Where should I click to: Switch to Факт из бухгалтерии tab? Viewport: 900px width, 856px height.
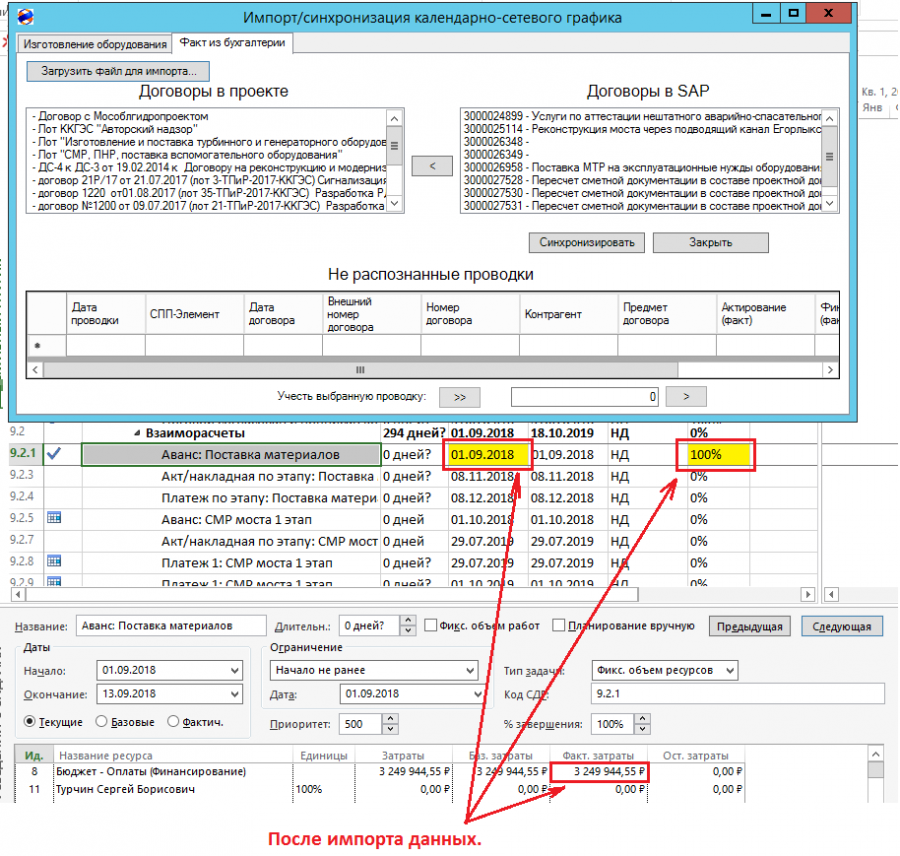232,43
